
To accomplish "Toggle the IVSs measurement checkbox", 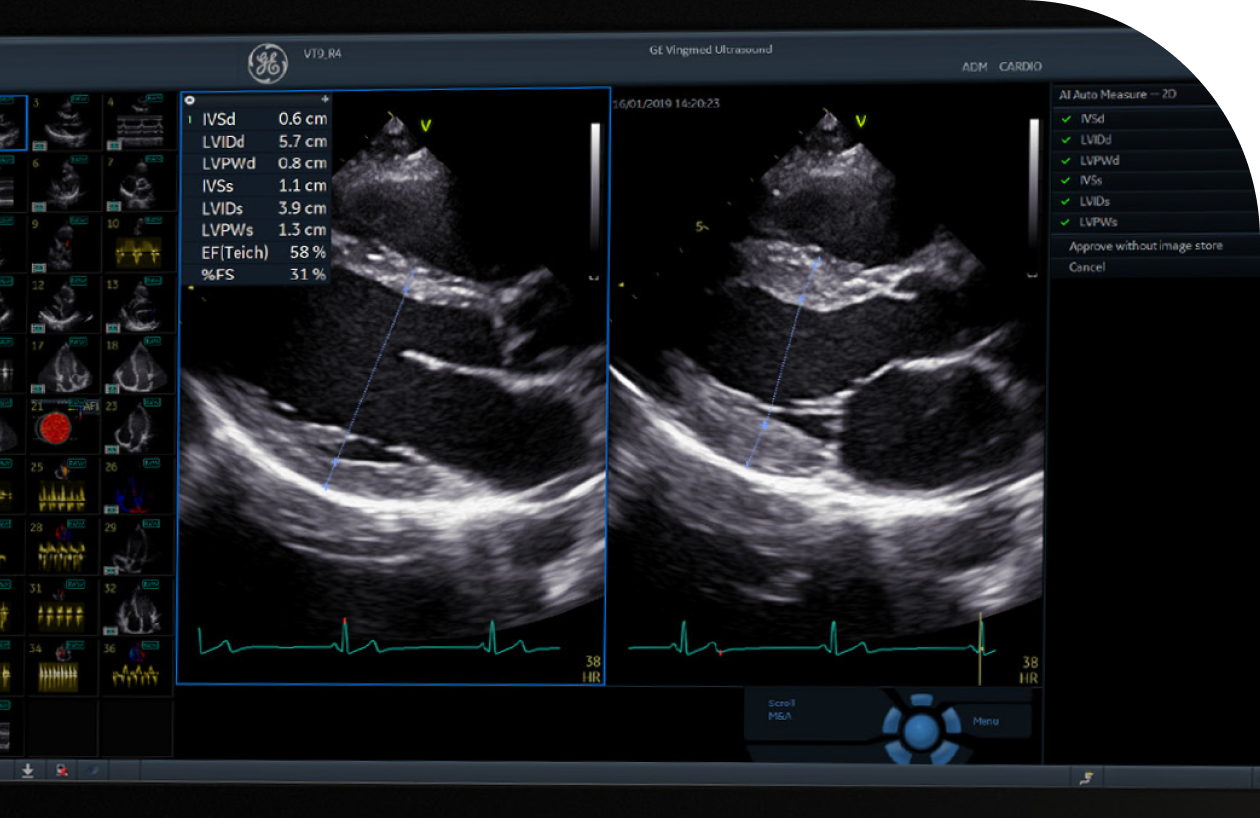I will (x=1067, y=181).
